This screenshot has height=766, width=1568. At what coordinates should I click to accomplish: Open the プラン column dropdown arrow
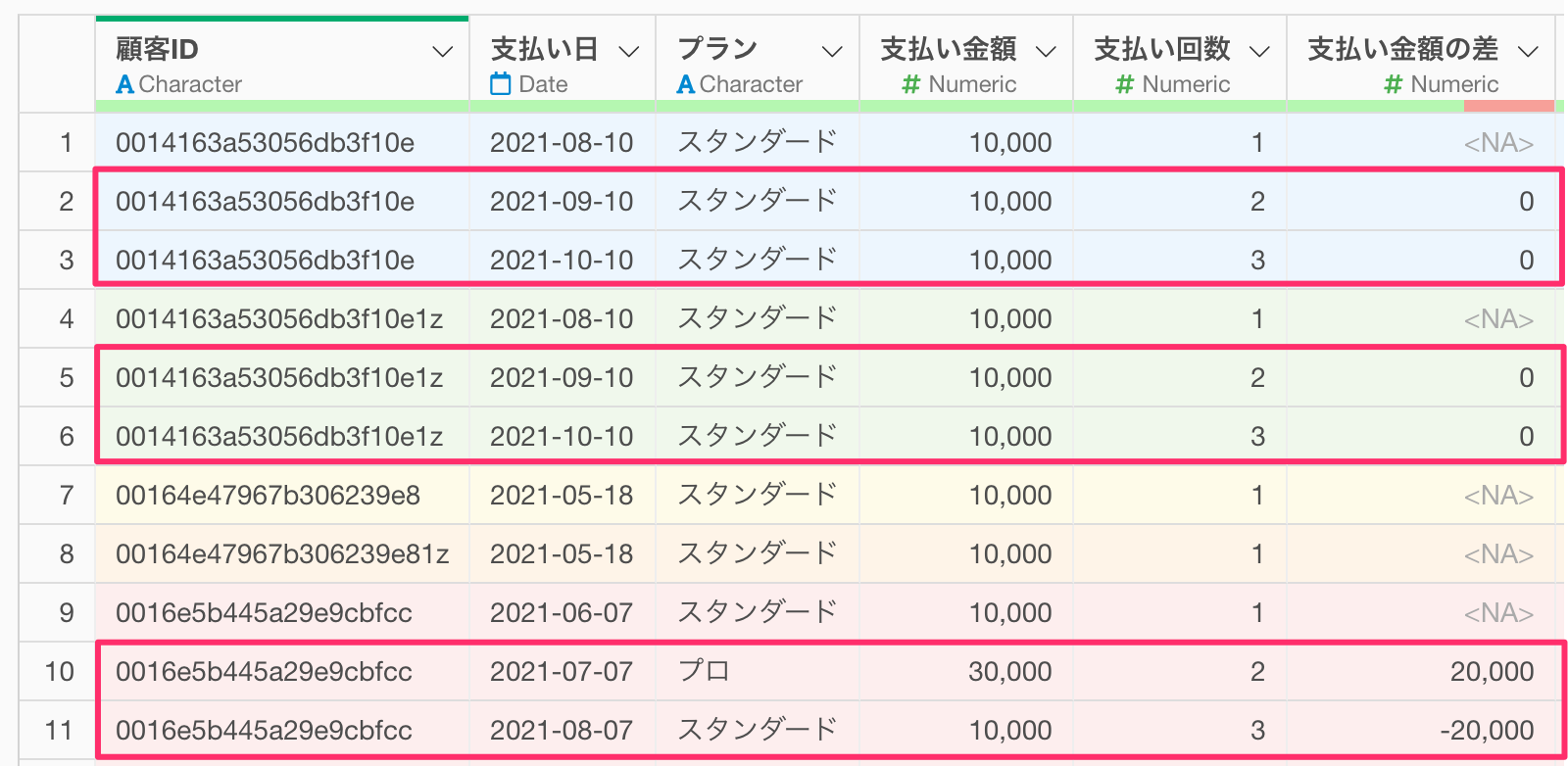click(832, 51)
